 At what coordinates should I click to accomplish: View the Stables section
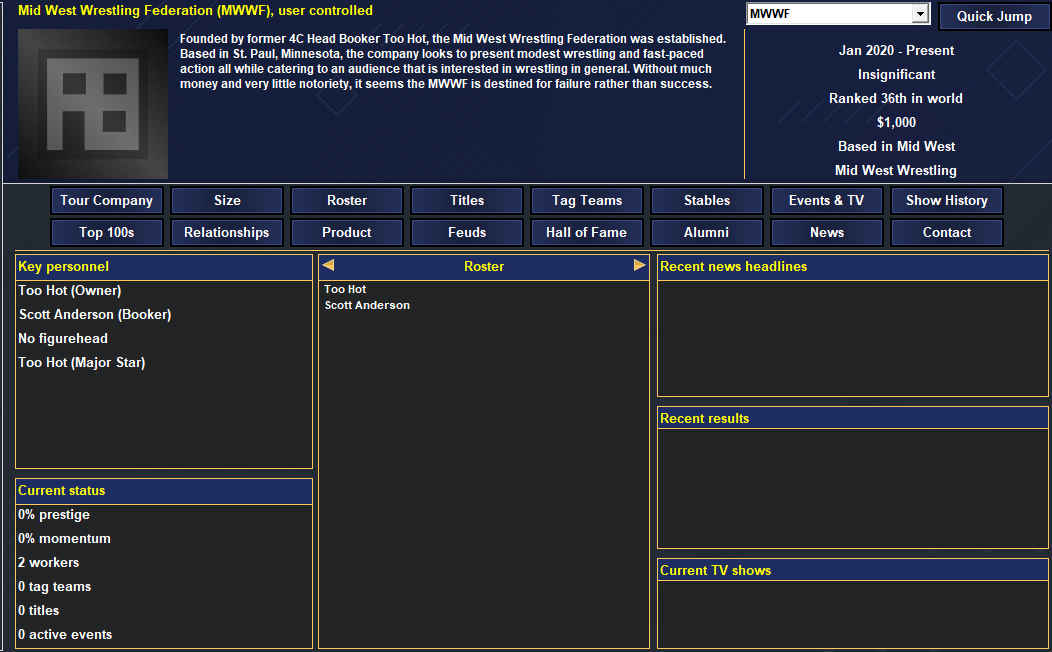click(707, 201)
